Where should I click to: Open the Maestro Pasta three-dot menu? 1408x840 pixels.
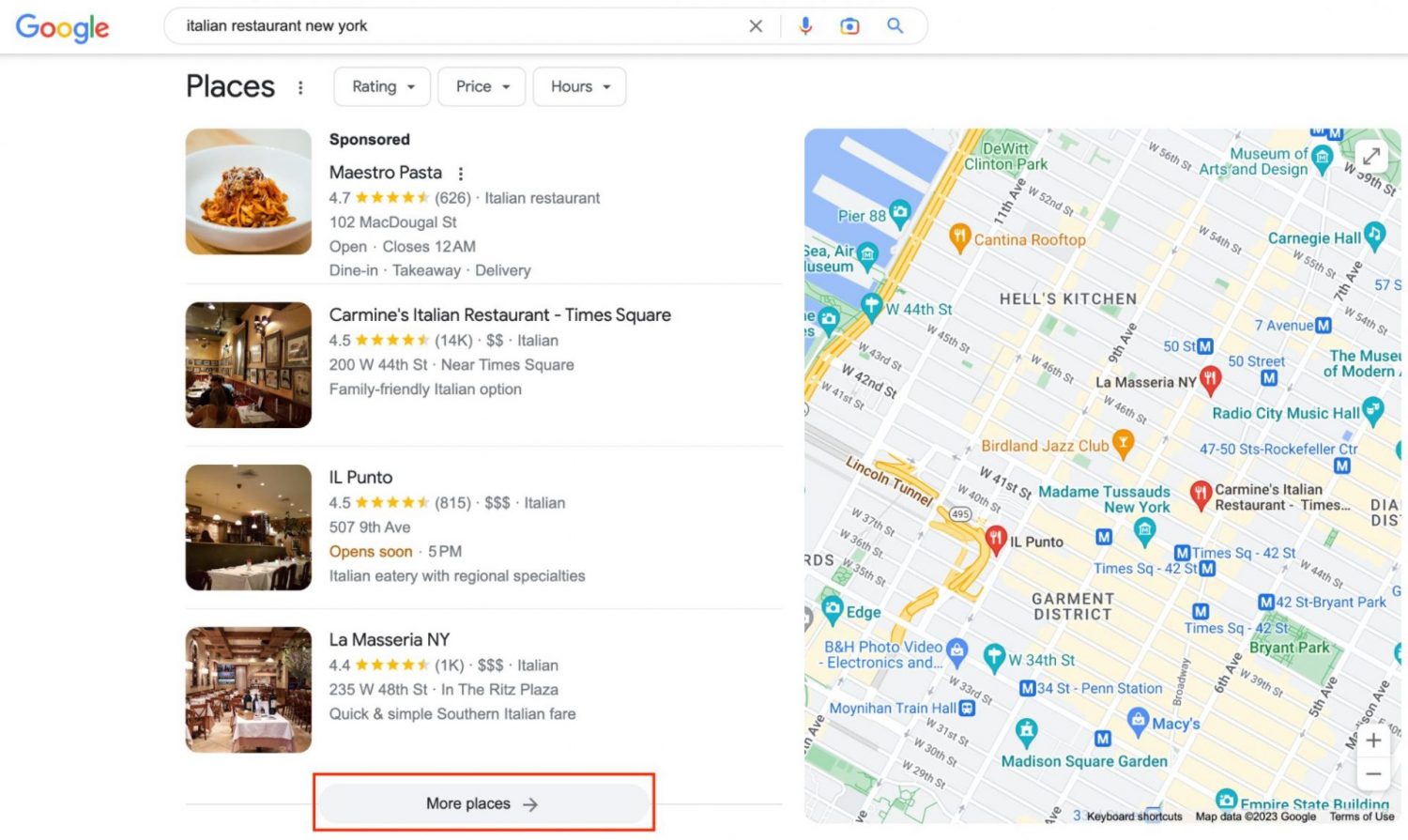click(461, 173)
